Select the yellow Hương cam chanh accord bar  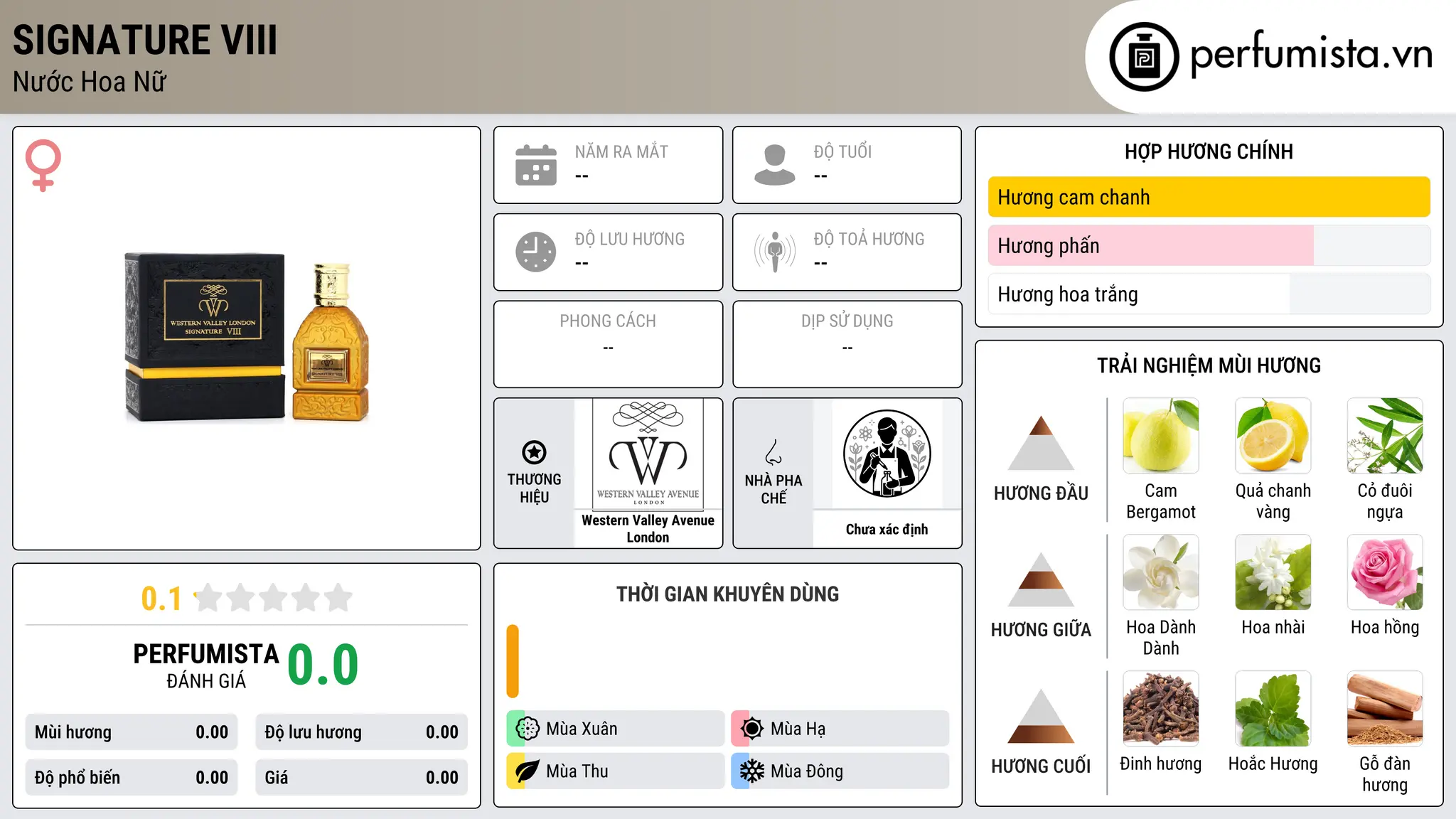pos(1209,197)
